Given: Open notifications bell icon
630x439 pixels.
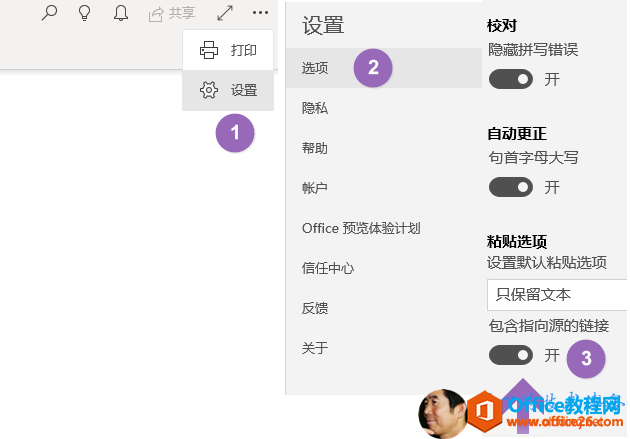Looking at the screenshot, I should coord(121,12).
